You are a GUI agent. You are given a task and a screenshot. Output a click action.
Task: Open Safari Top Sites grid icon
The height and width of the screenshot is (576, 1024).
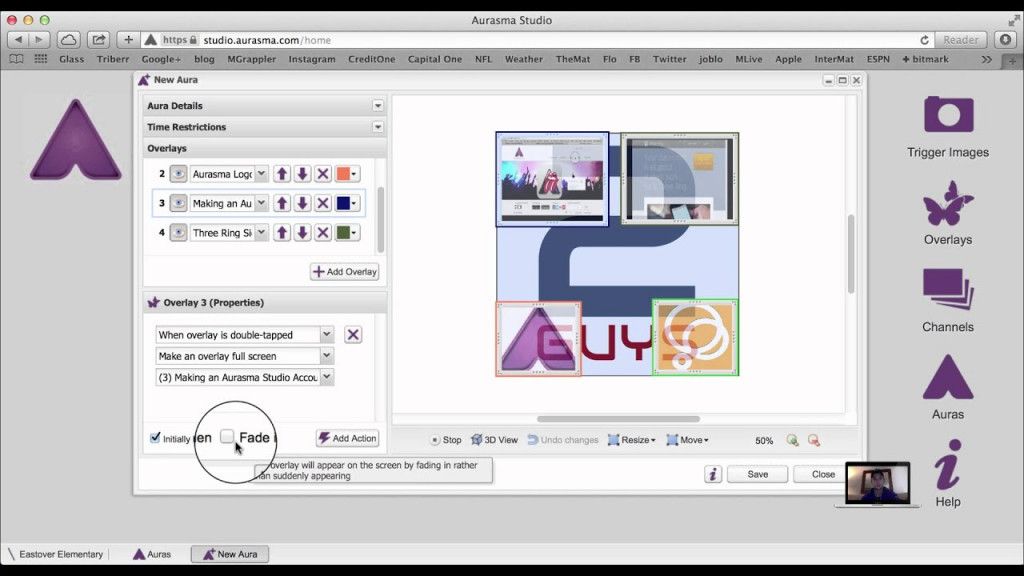[x=40, y=59]
